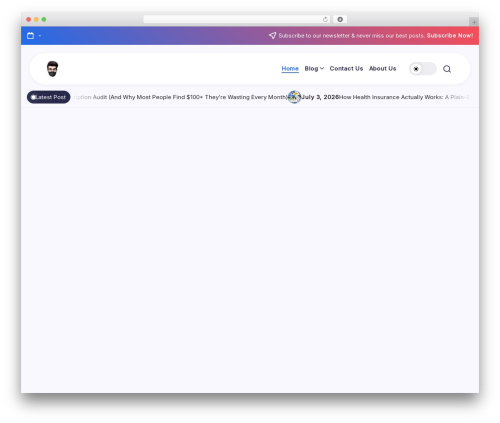Viewport: 500px width, 423px height.
Task: Click the round post thumbnail in the ticker
Action: pyautogui.click(x=294, y=97)
